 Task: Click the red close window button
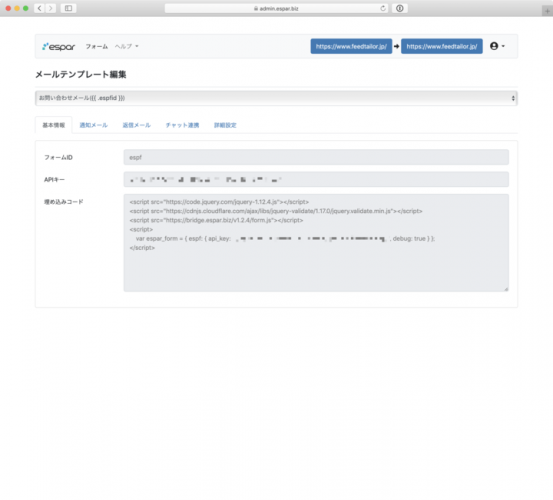[8, 8]
